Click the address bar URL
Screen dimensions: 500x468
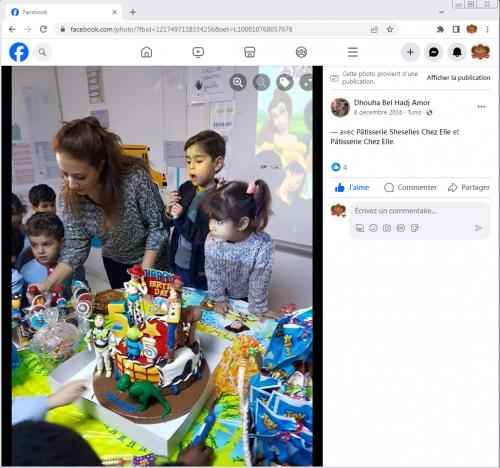pos(181,29)
